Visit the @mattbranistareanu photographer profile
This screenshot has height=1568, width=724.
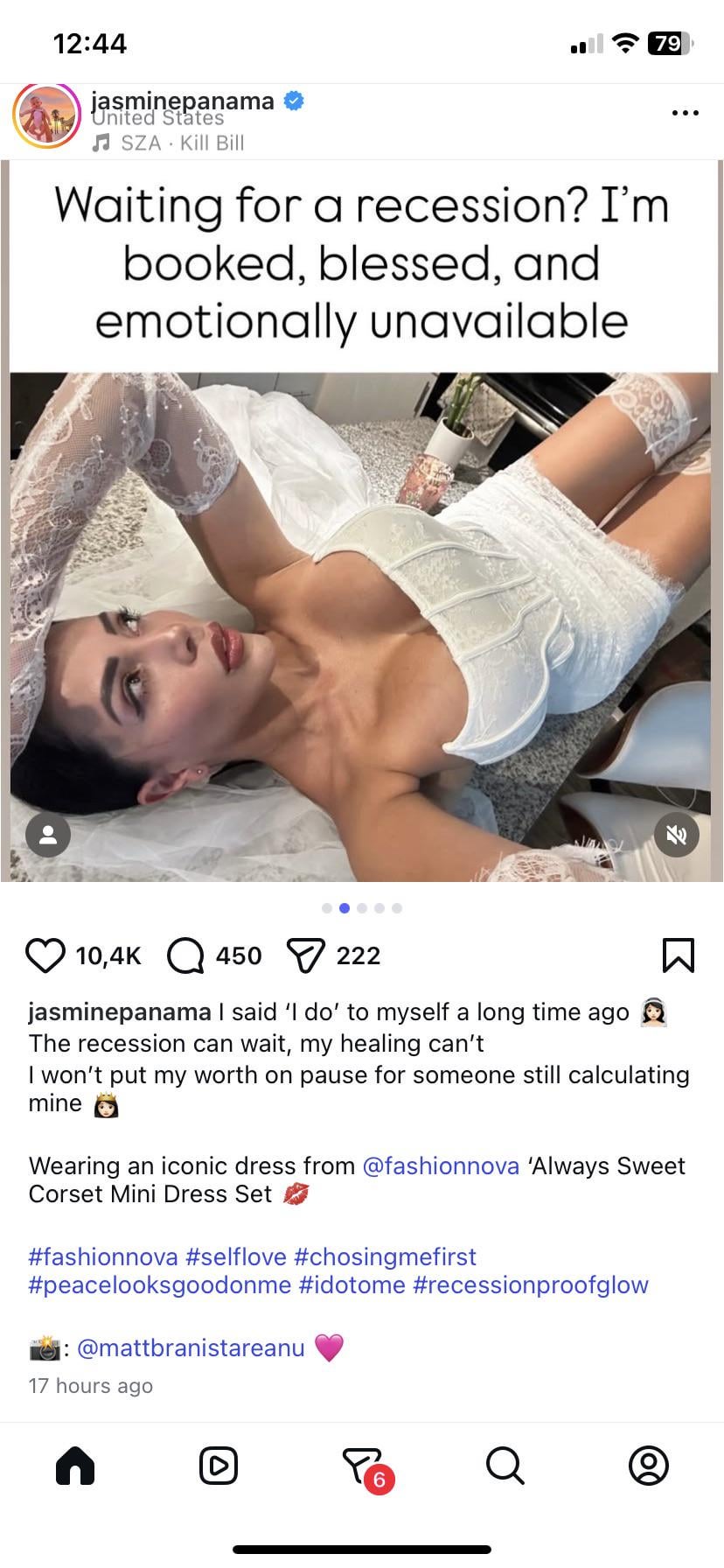coord(191,1347)
